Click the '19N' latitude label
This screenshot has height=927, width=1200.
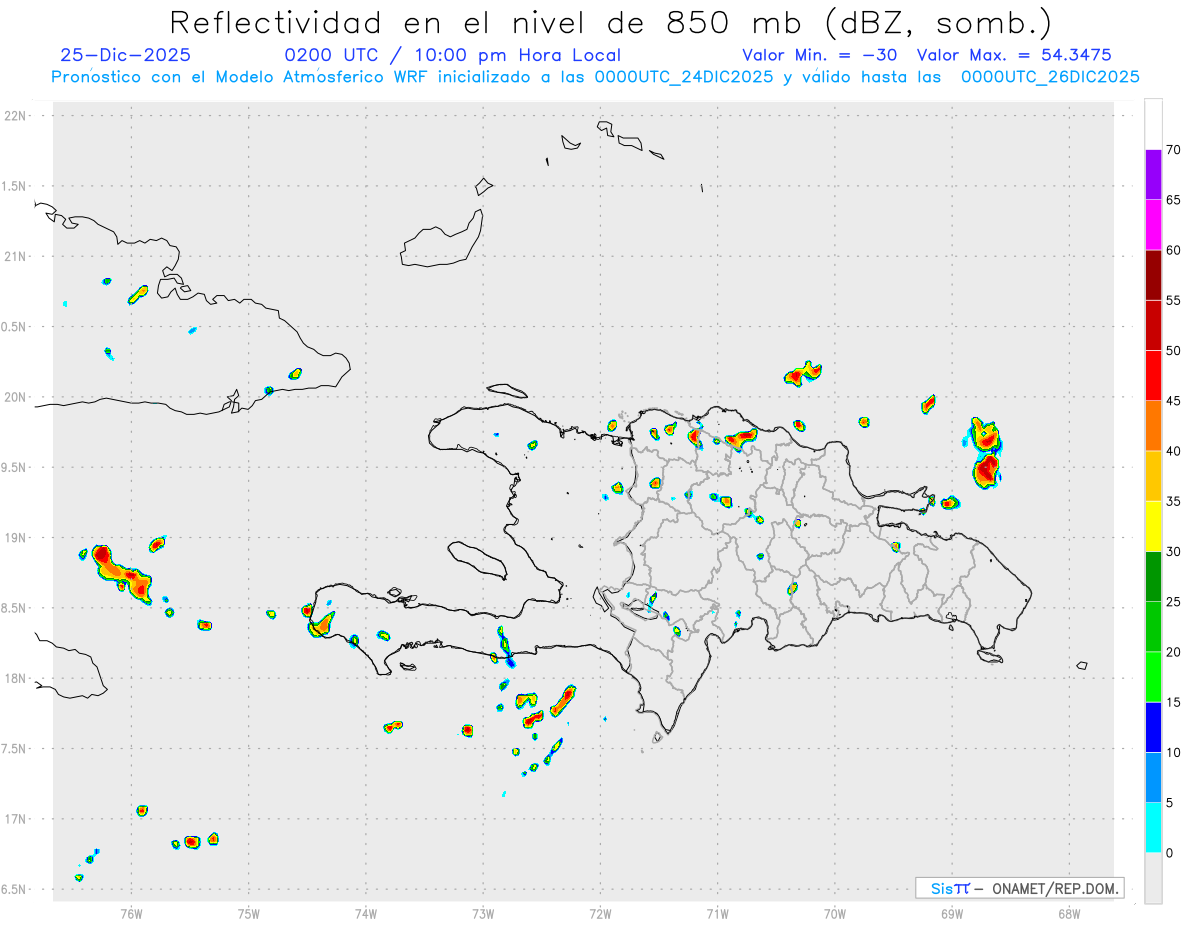(15, 538)
